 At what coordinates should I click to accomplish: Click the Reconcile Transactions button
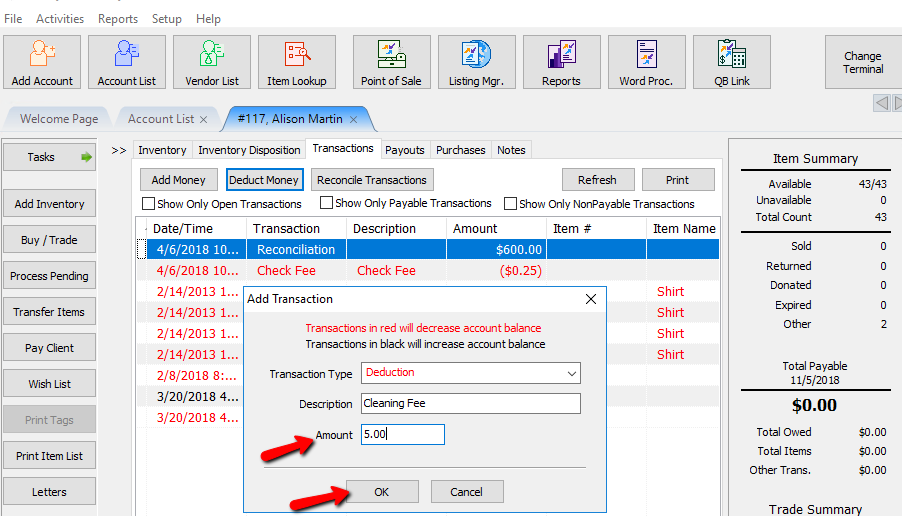372,180
